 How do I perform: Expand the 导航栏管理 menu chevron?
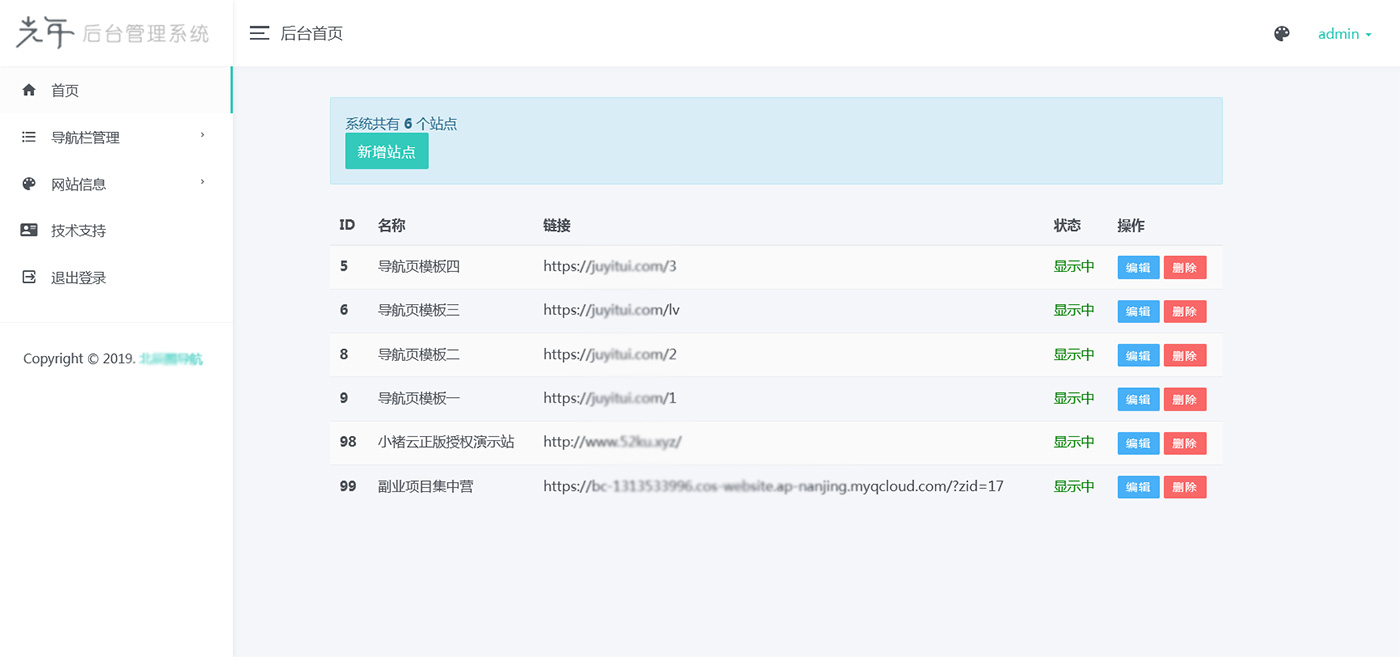[x=203, y=136]
